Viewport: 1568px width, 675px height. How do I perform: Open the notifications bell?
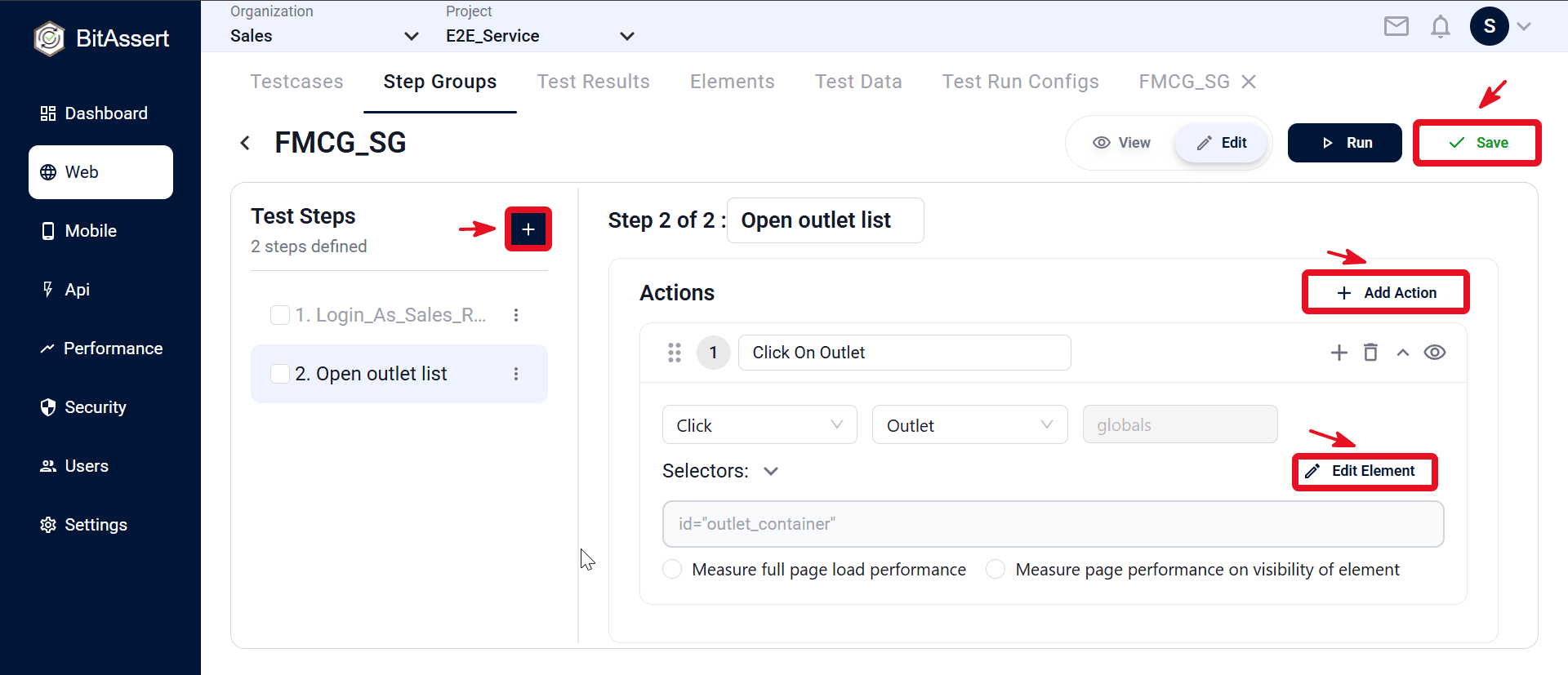point(1440,26)
